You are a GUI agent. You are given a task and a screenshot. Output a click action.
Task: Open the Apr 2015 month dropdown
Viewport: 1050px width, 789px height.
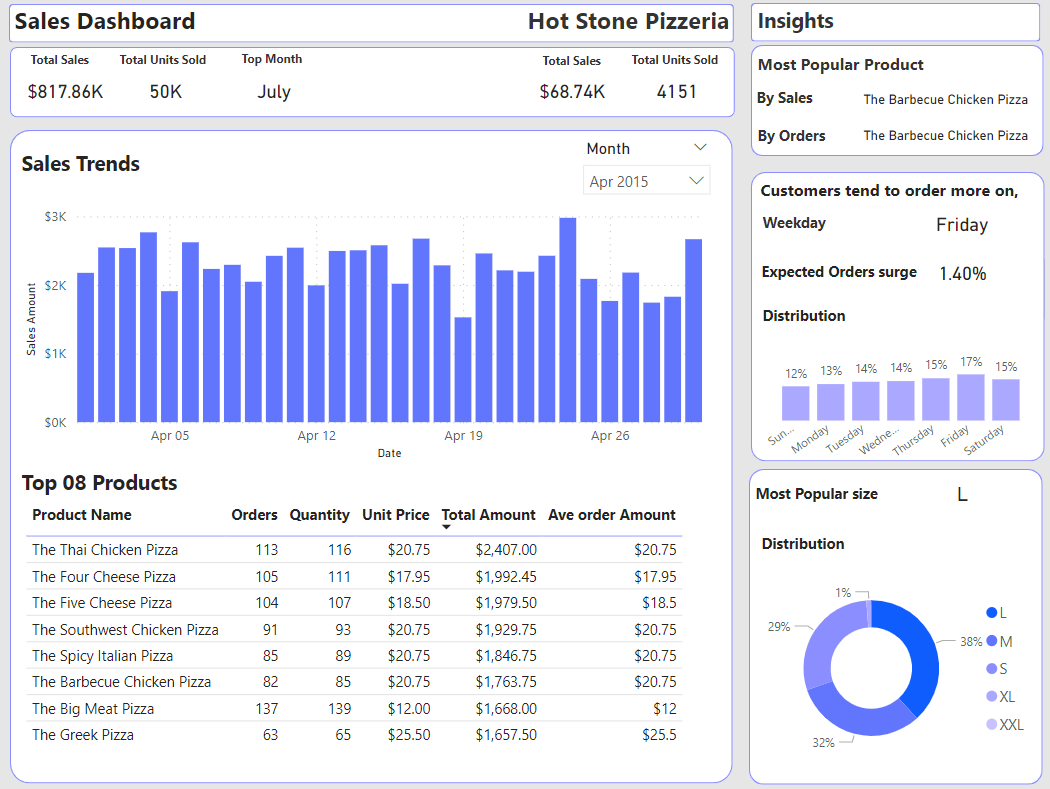pyautogui.click(x=646, y=181)
